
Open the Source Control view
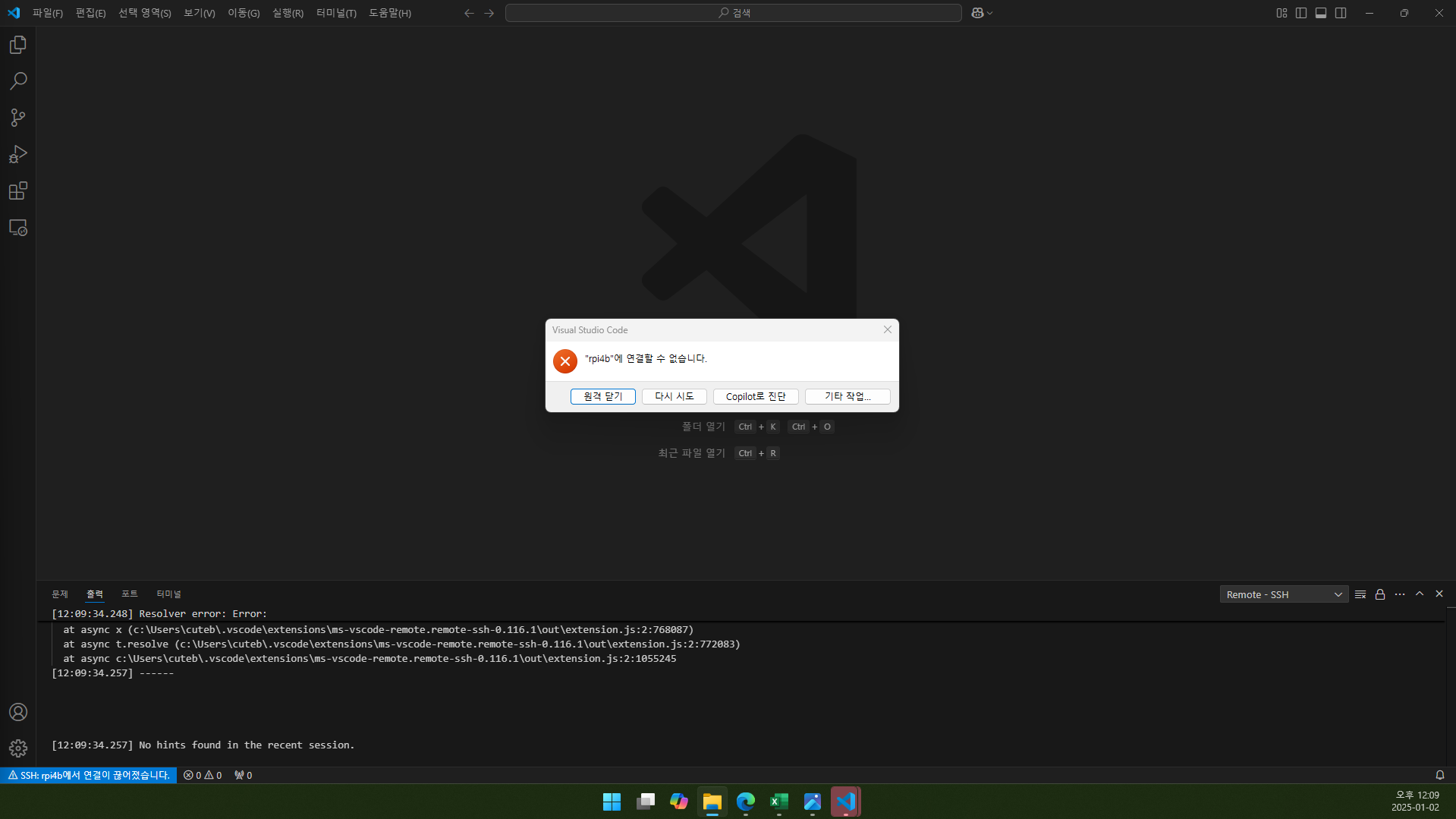tap(18, 118)
